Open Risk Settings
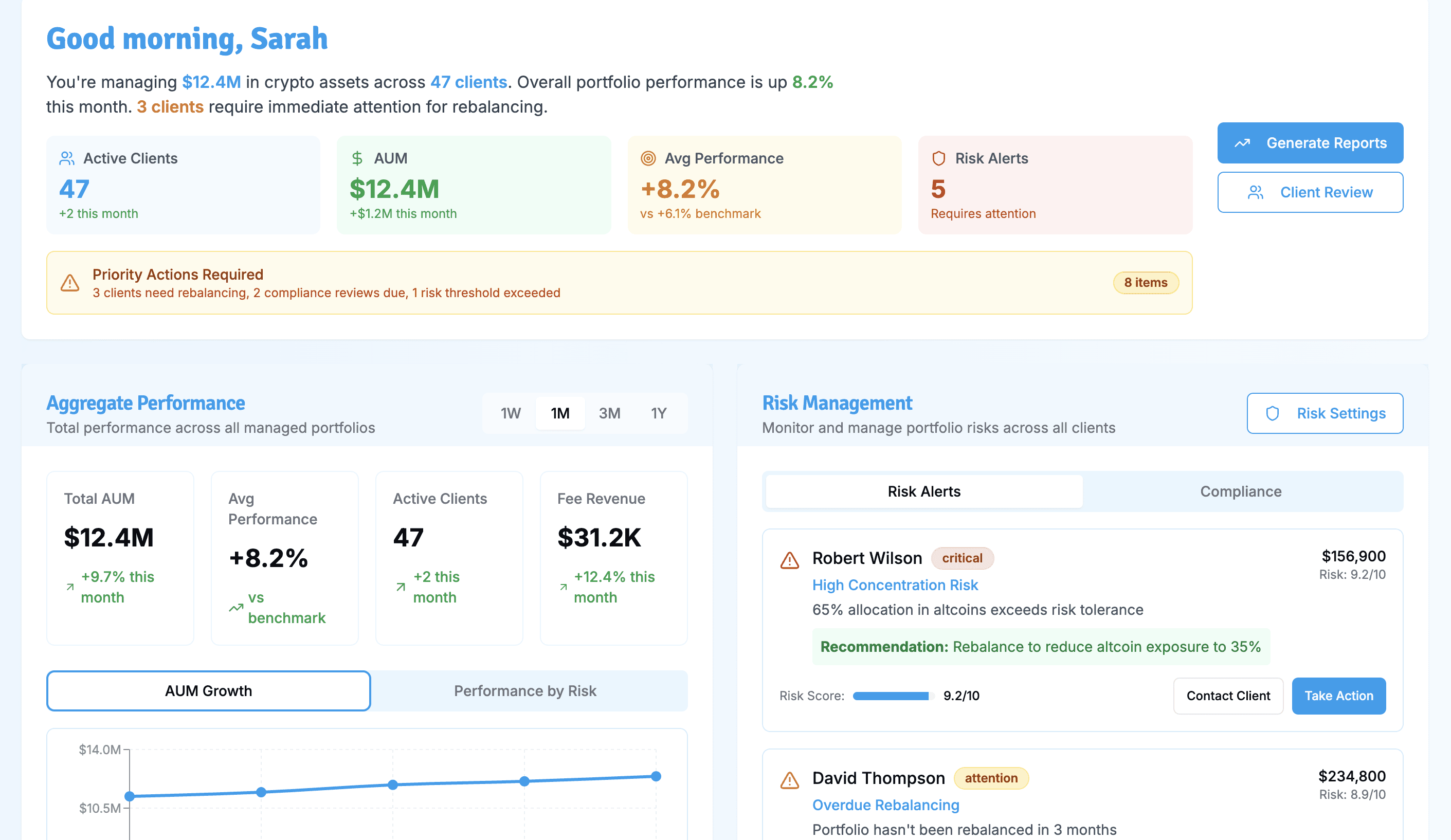This screenshot has height=840, width=1451. pyautogui.click(x=1325, y=413)
